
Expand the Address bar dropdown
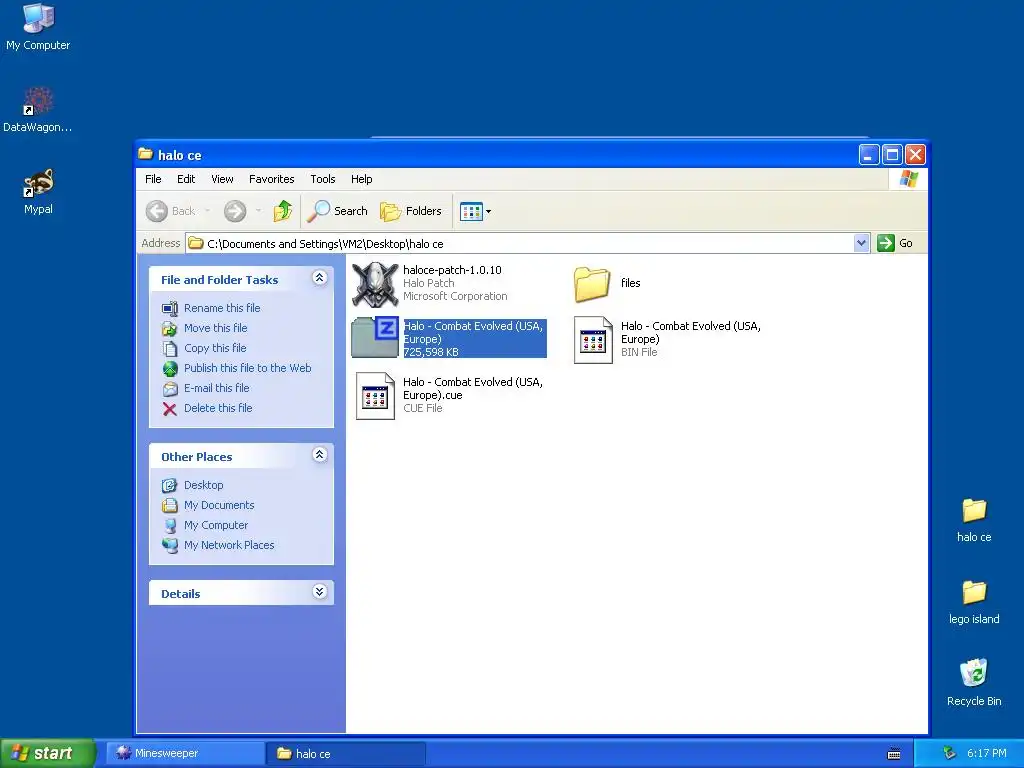pyautogui.click(x=861, y=243)
